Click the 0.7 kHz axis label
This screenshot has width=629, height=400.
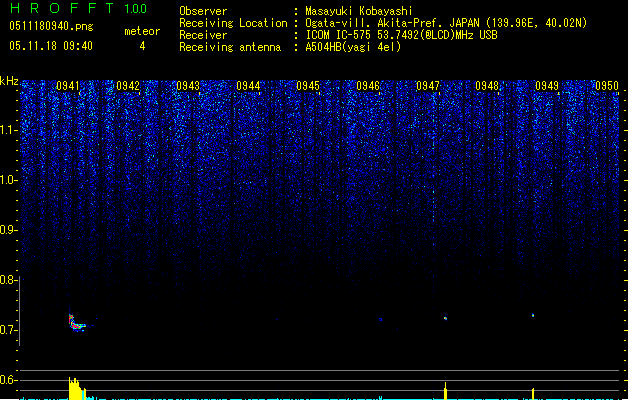[x=8, y=330]
